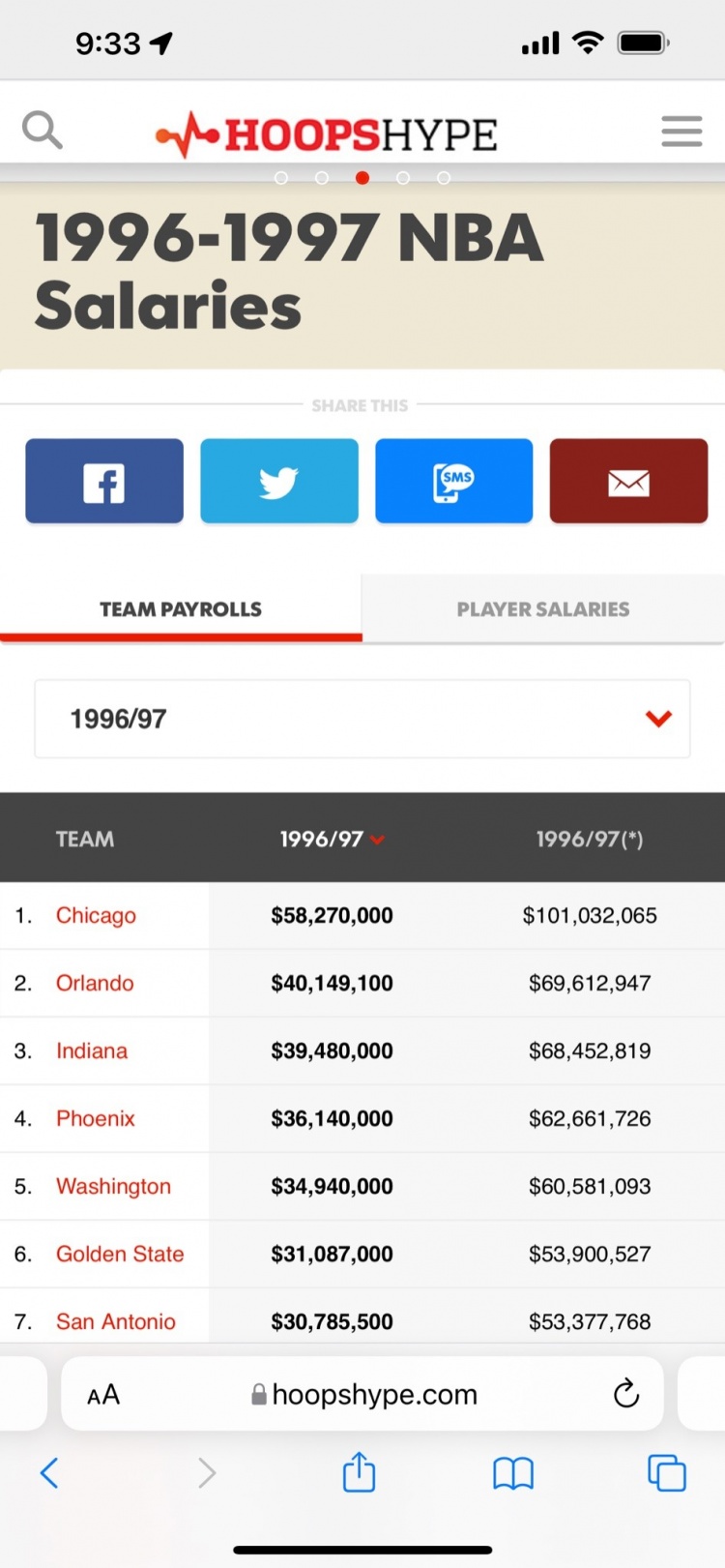Select the Team Payrolls tab
The width and height of the screenshot is (725, 1568).
coord(181,608)
